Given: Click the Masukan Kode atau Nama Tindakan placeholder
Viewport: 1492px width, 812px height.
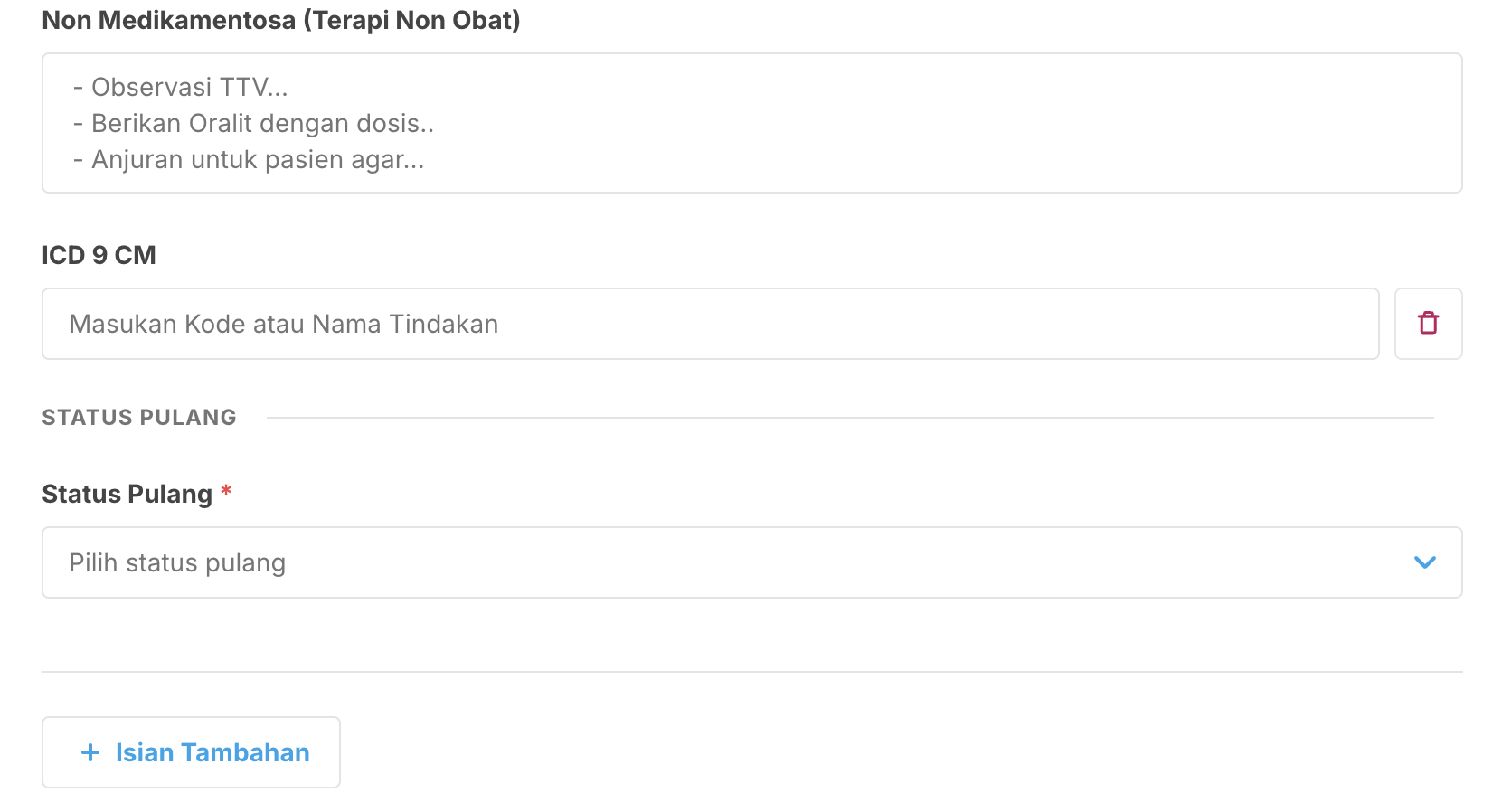Looking at the screenshot, I should click(283, 324).
